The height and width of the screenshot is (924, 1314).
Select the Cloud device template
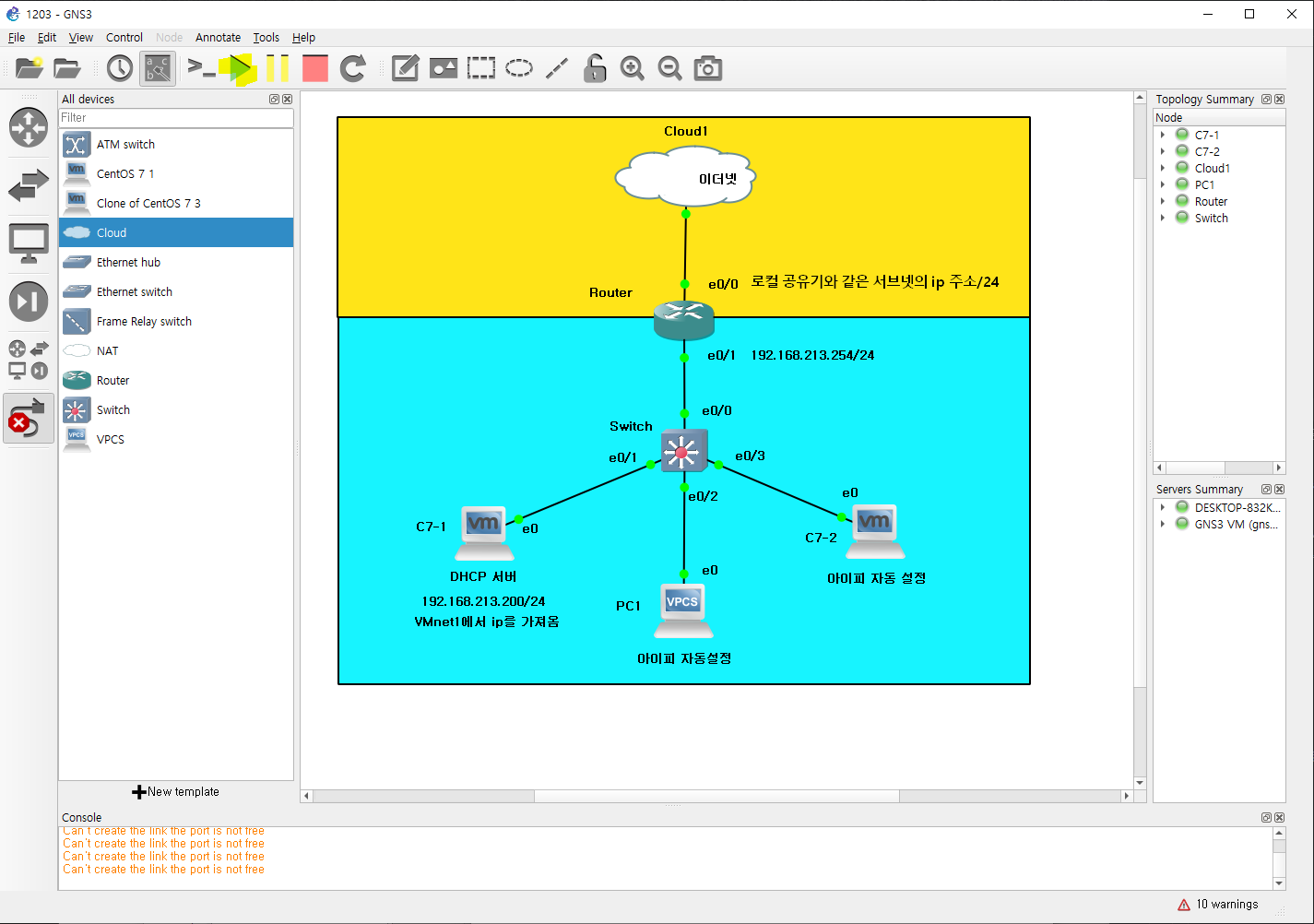[176, 233]
